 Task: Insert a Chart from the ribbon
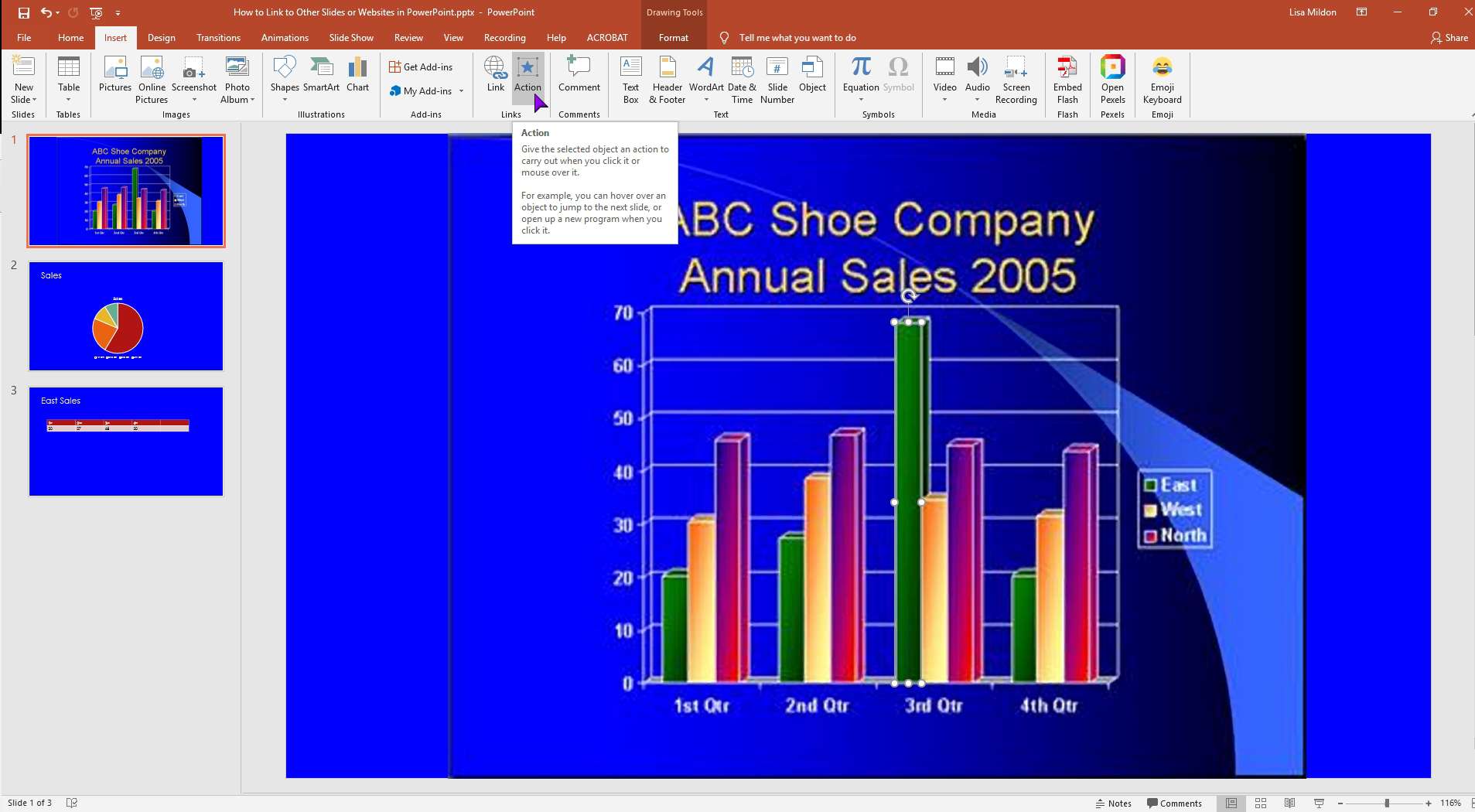tap(357, 75)
